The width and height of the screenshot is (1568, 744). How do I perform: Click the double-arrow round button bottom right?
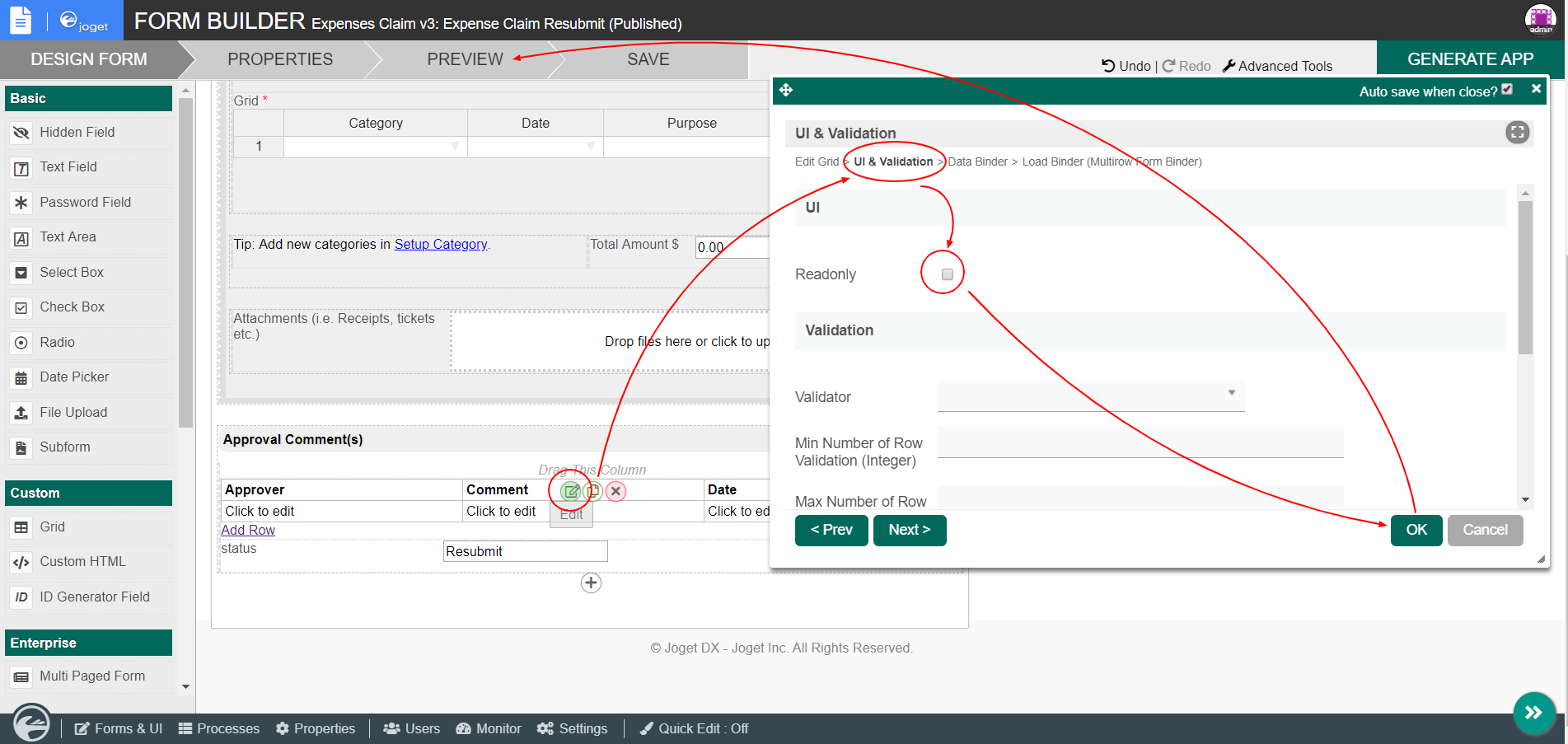(x=1533, y=713)
